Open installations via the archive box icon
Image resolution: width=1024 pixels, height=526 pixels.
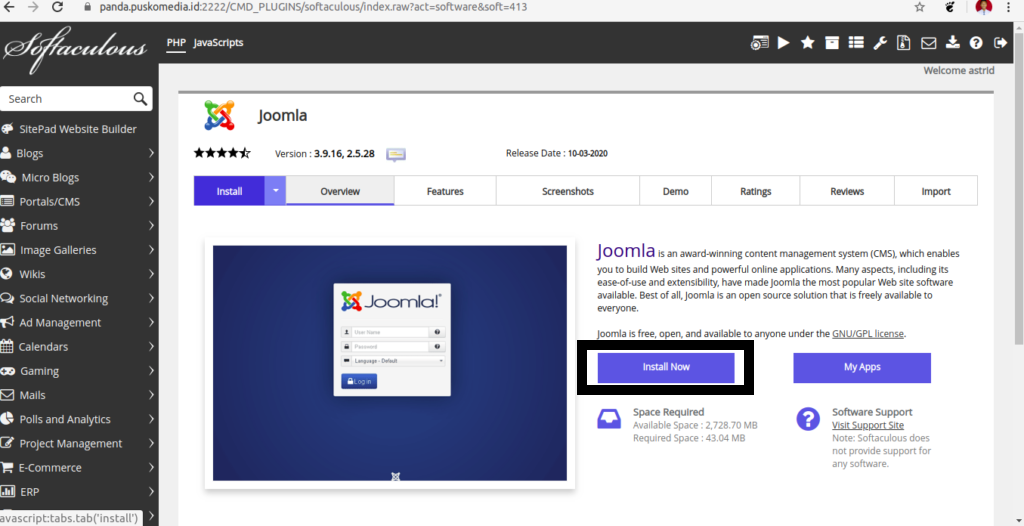[831, 43]
